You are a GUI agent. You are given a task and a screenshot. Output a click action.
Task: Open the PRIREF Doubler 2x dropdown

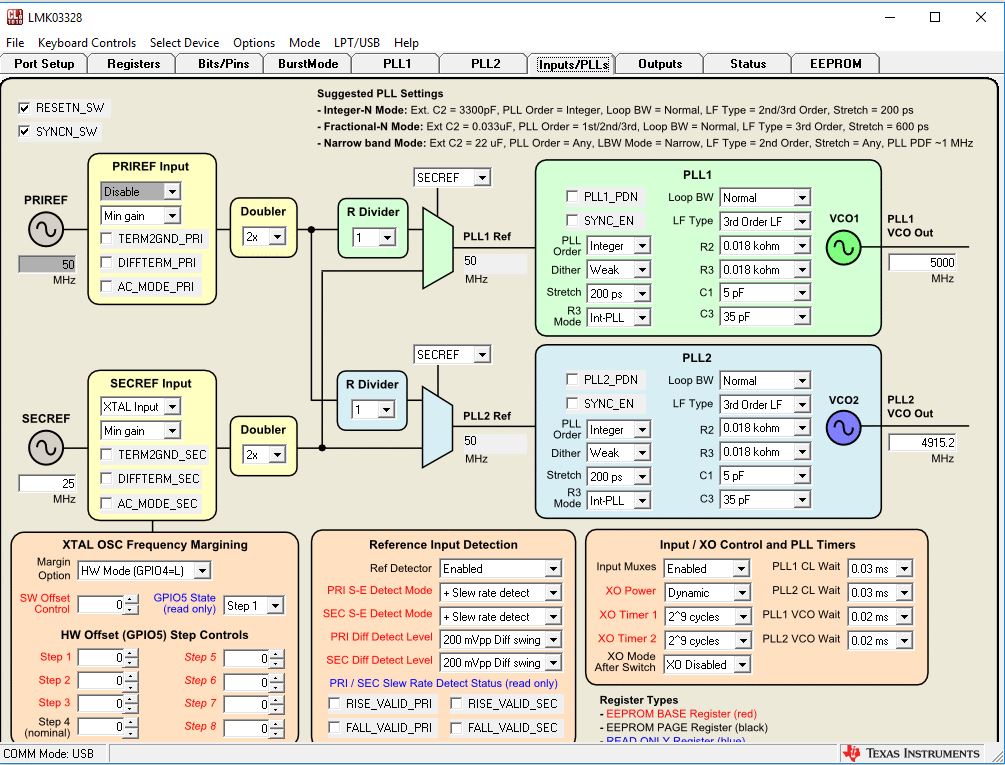click(x=277, y=237)
